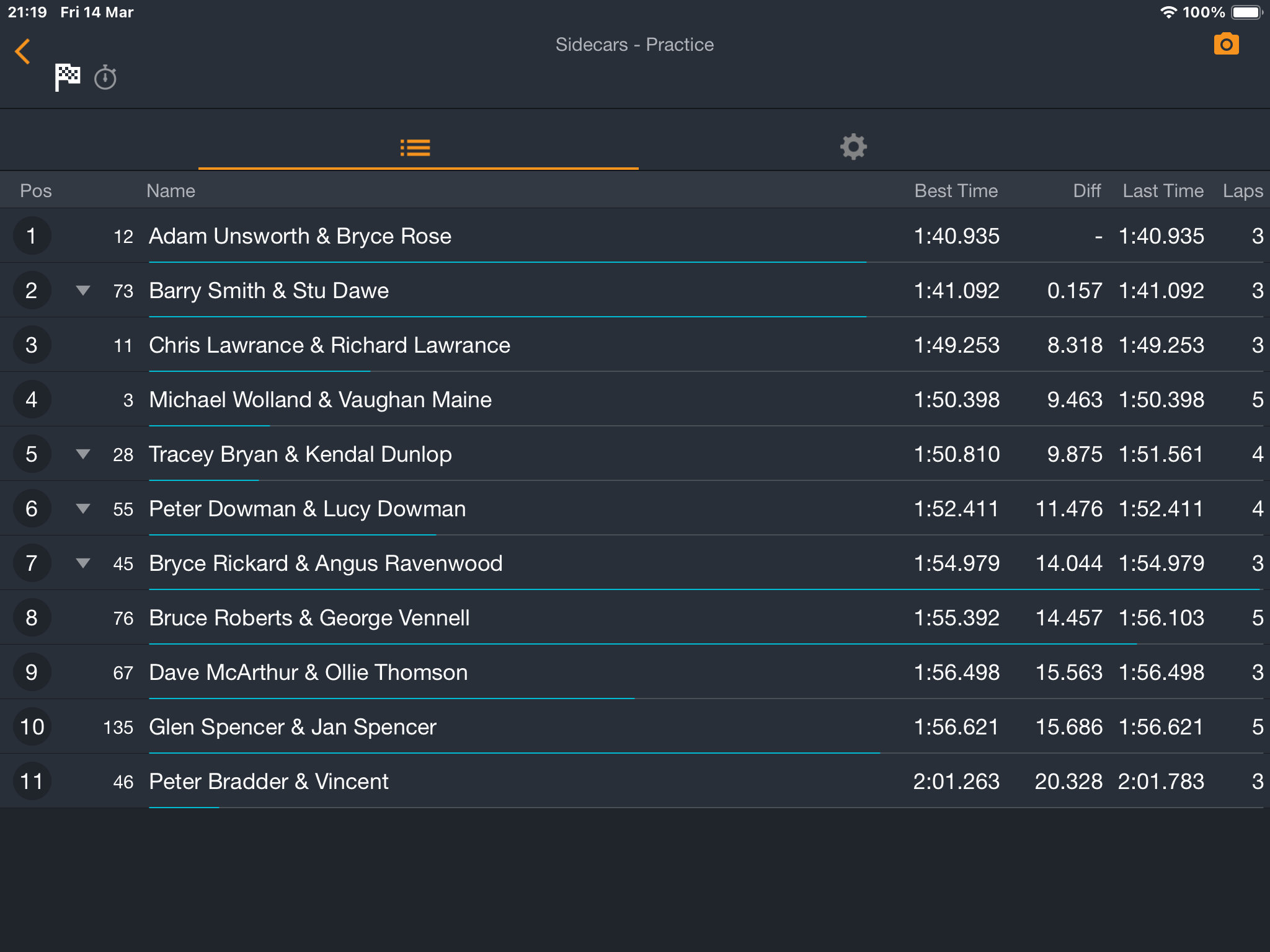The height and width of the screenshot is (952, 1270).
Task: Tap best time 2:01.263
Action: pos(957,781)
